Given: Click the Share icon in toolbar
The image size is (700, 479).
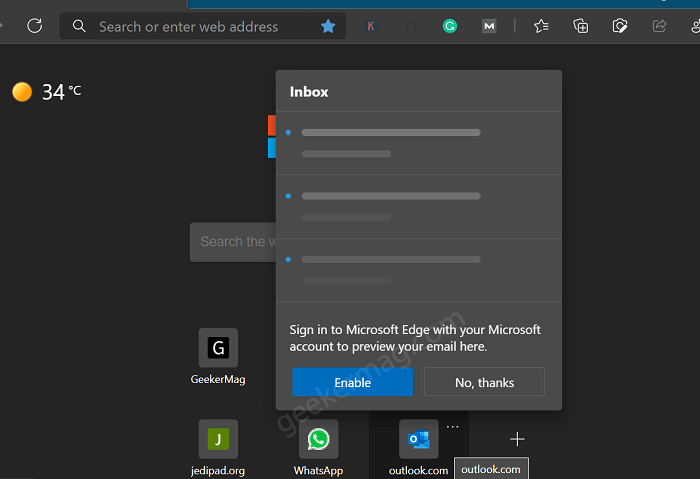Looking at the screenshot, I should click(659, 26).
